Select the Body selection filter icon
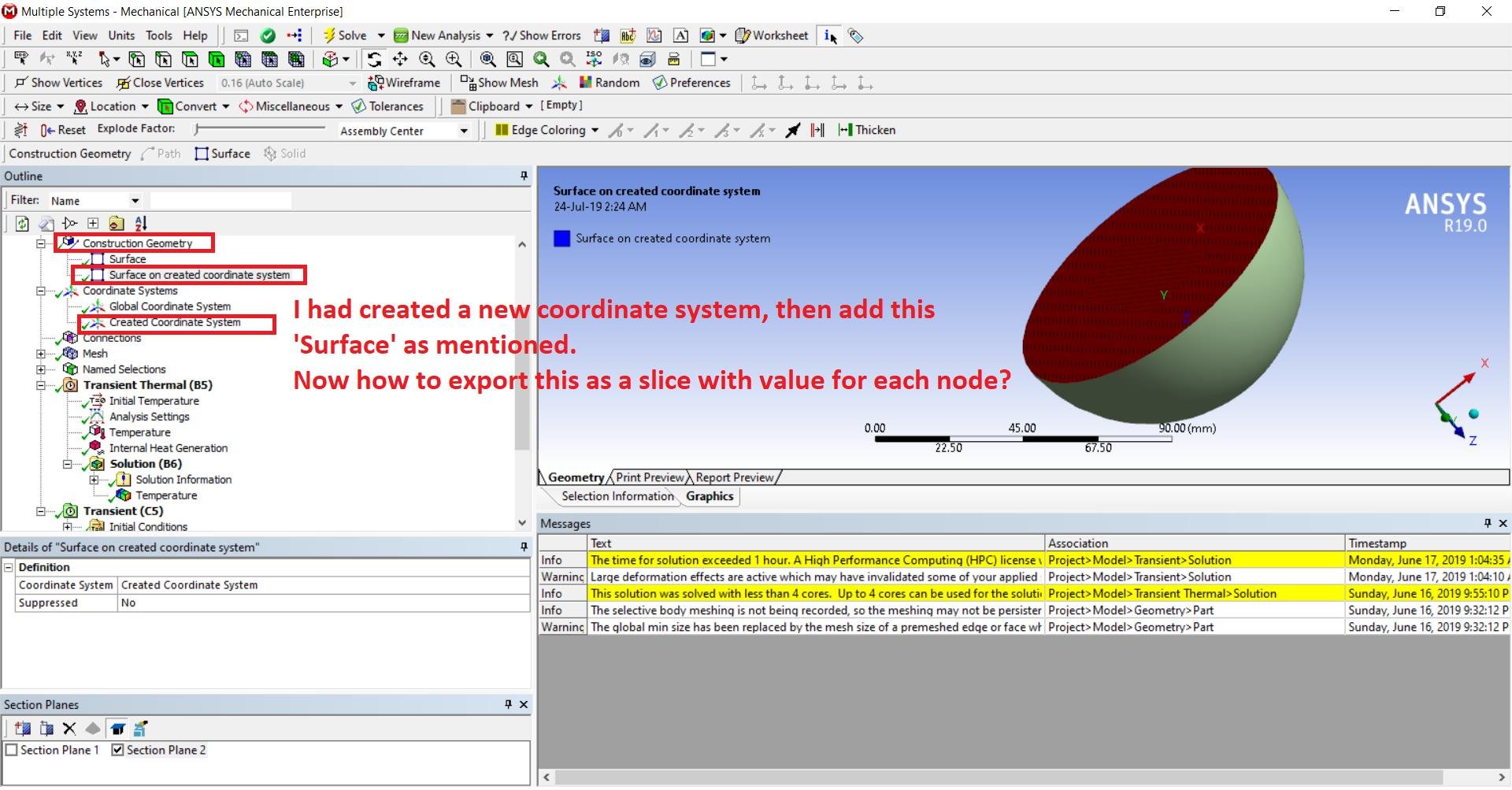This screenshot has height=790, width=1512. point(217,59)
